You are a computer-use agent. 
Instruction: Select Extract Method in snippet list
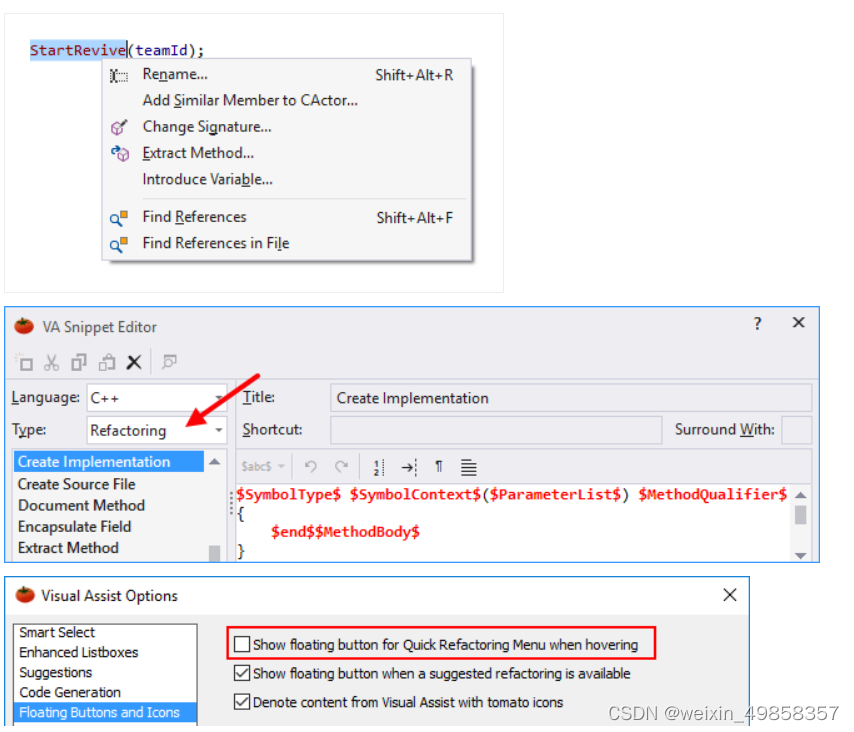click(109, 548)
